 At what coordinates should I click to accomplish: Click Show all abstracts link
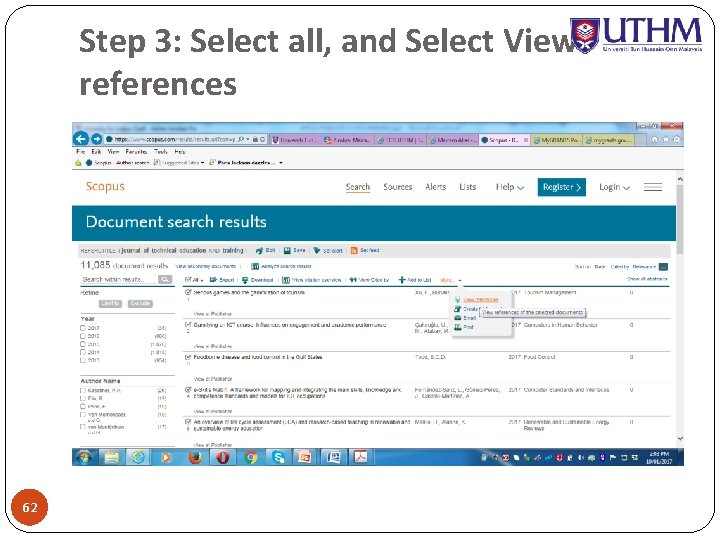[x=647, y=279]
